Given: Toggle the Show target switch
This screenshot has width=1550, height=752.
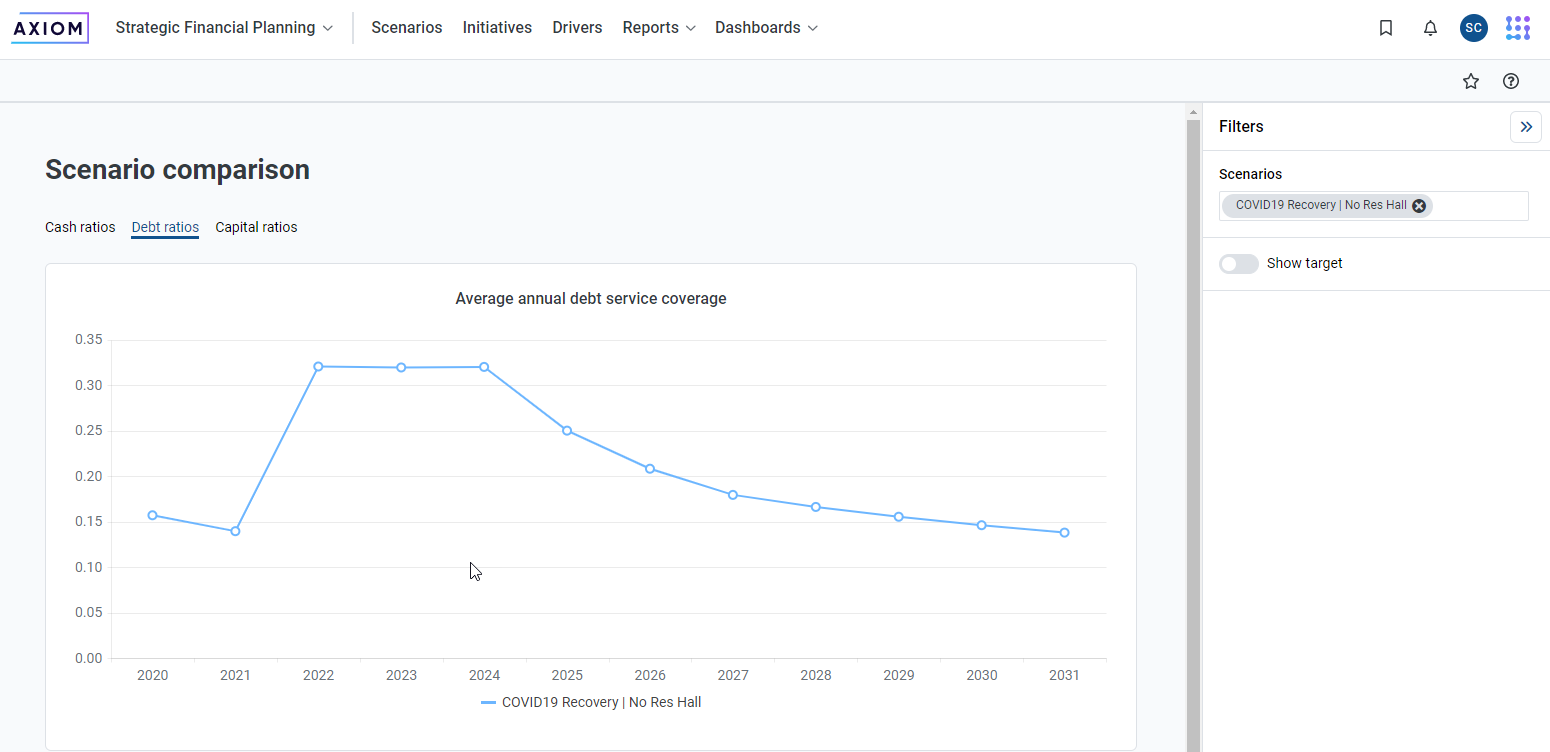Looking at the screenshot, I should [x=1239, y=264].
